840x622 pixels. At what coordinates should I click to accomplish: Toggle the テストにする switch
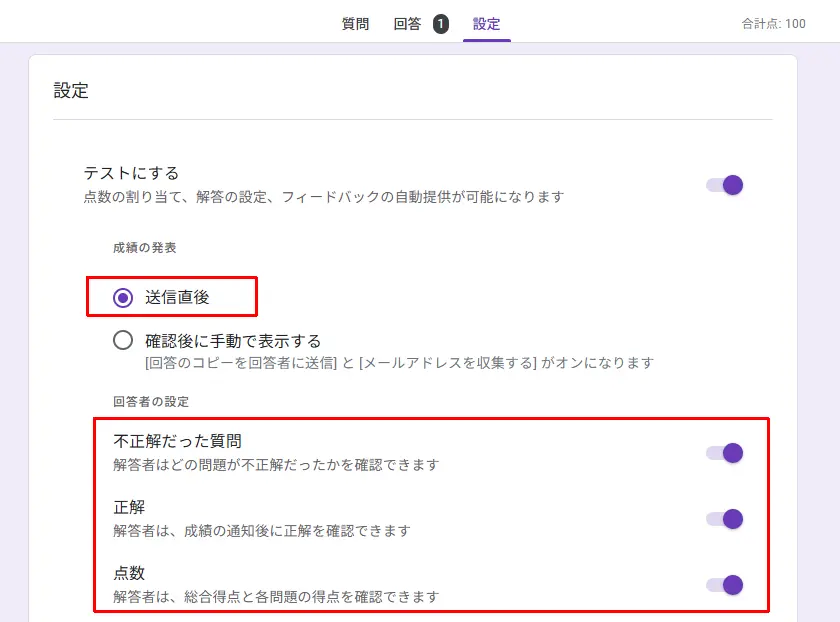click(724, 185)
